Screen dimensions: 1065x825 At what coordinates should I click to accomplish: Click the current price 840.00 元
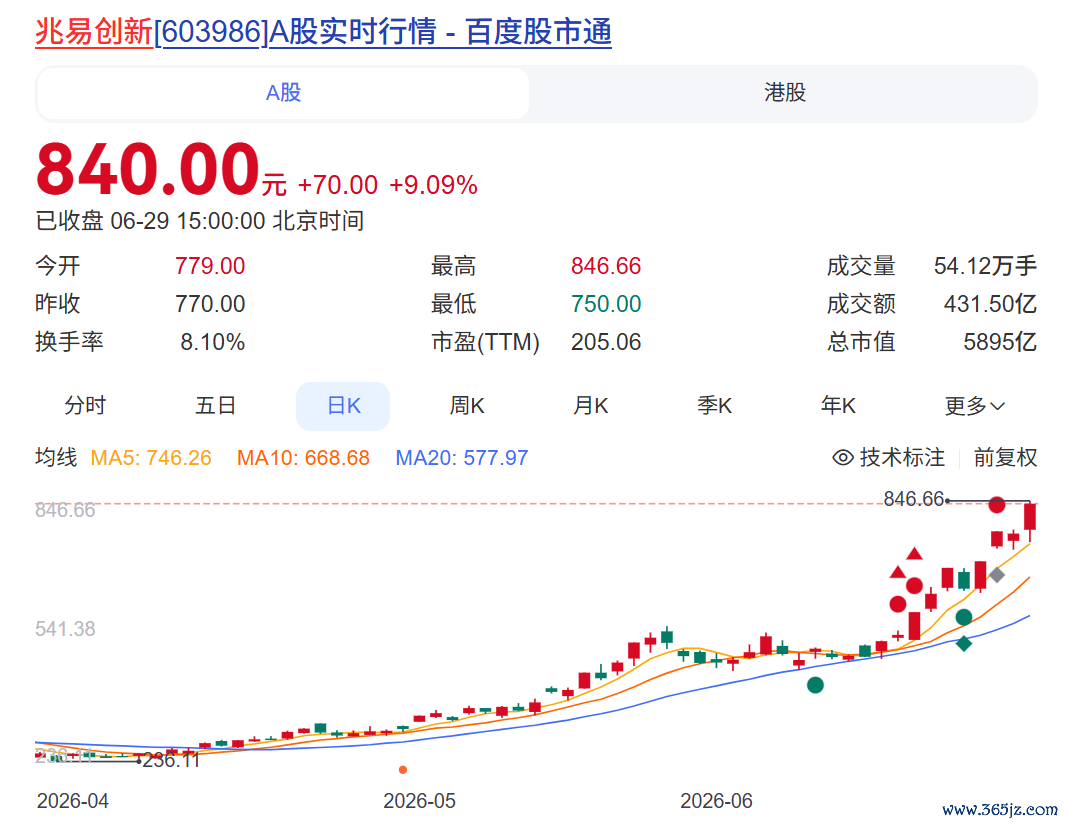[x=161, y=169]
